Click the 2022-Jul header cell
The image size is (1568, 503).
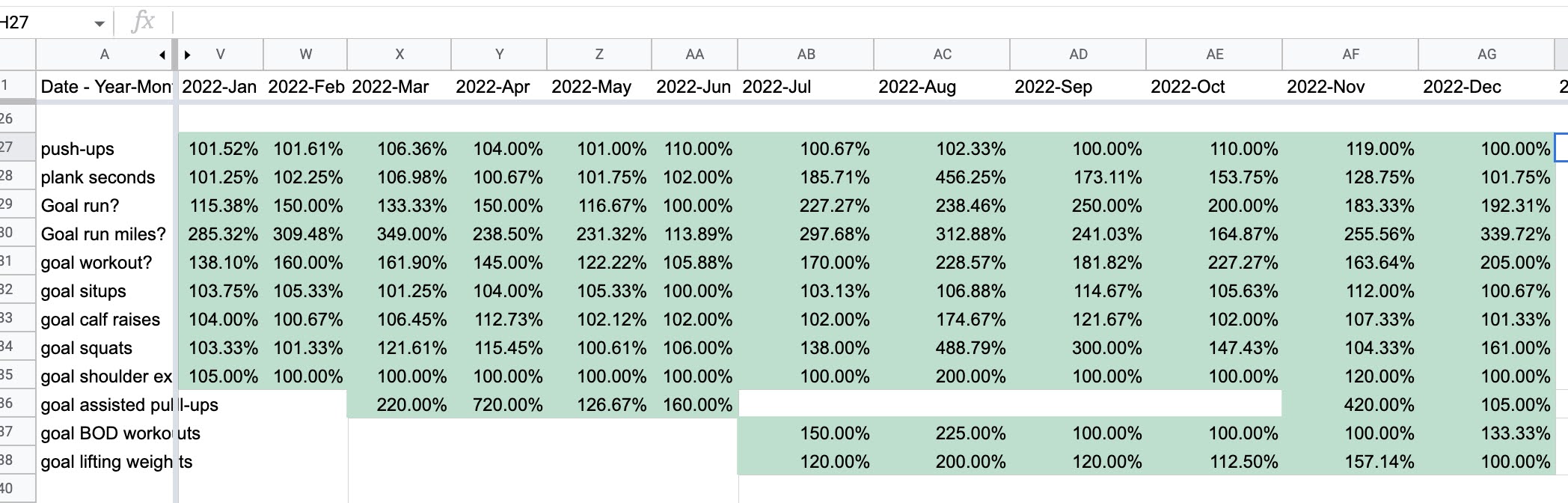(x=806, y=87)
